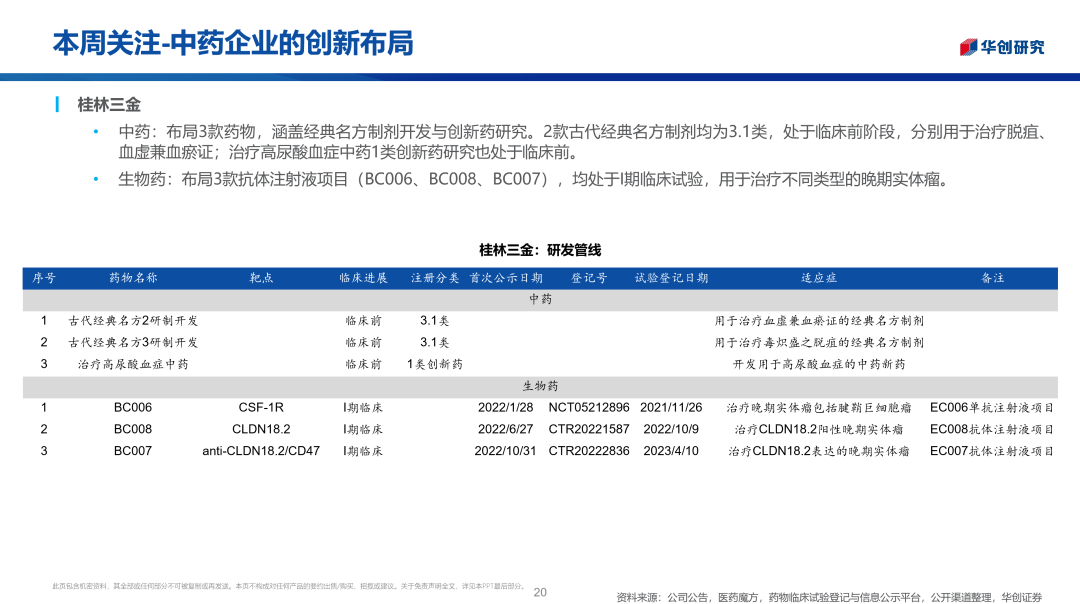This screenshot has height=604, width=1080.
Task: Select cell 古代经典名方3研制开发
Action: [x=133, y=342]
